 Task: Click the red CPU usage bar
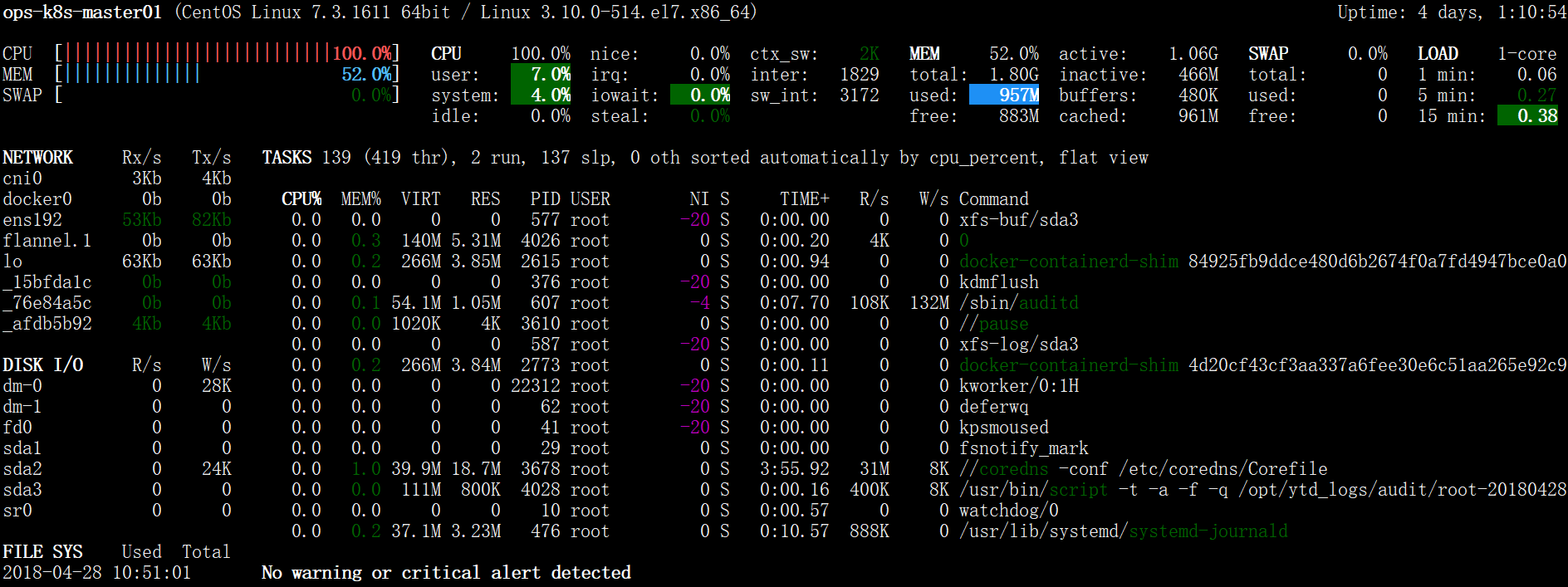(198, 53)
